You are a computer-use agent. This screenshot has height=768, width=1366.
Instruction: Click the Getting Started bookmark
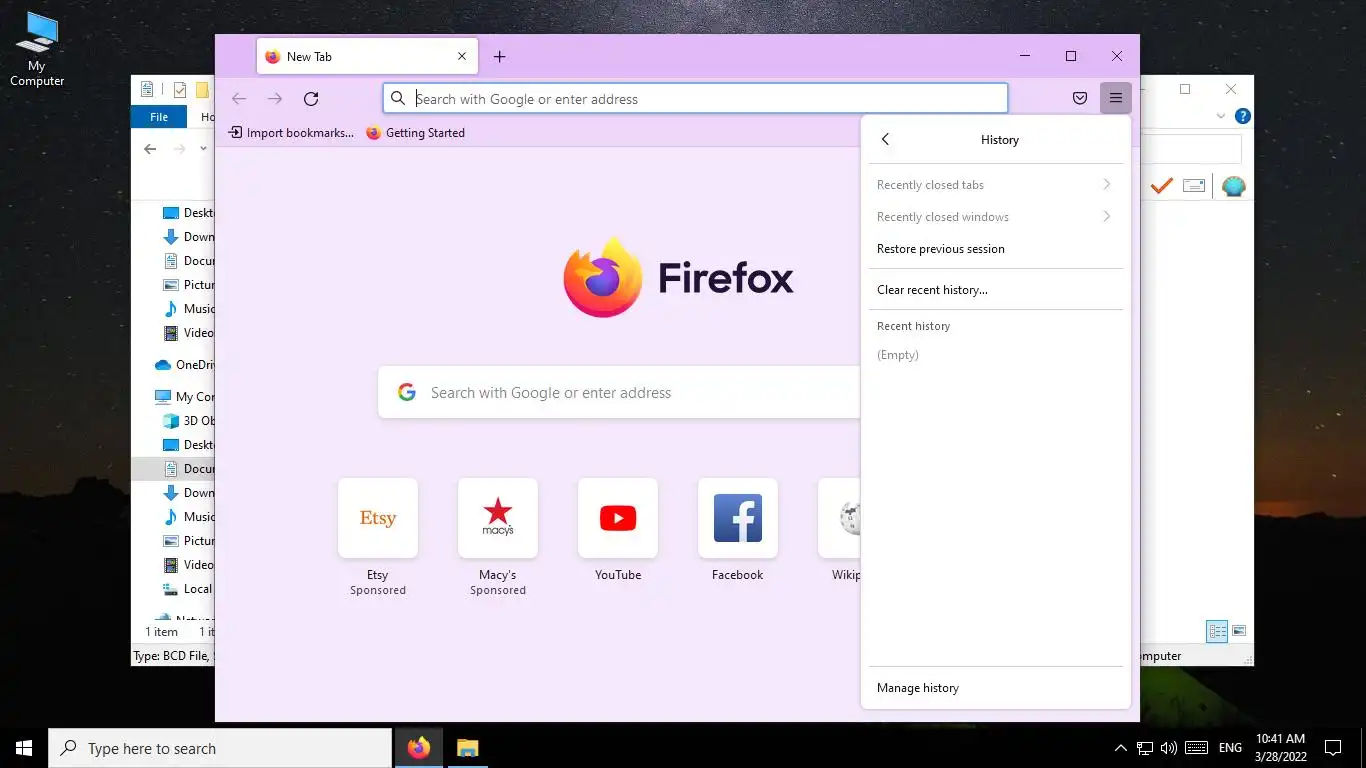pos(415,133)
